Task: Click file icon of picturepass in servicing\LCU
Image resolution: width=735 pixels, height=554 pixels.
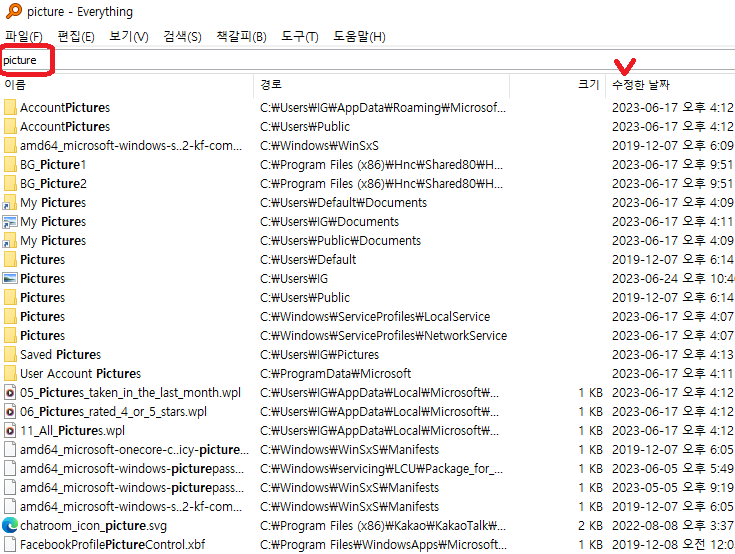Action: pos(10,469)
